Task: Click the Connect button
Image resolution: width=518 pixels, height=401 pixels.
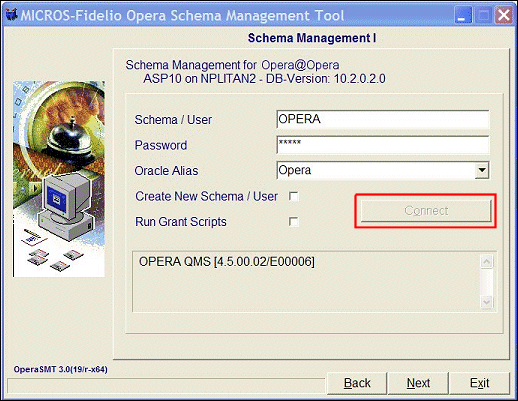Action: tap(426, 211)
